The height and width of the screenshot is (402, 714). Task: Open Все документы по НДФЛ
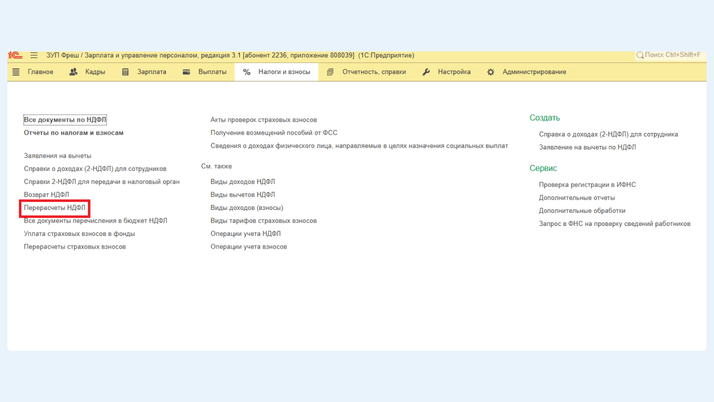click(65, 120)
